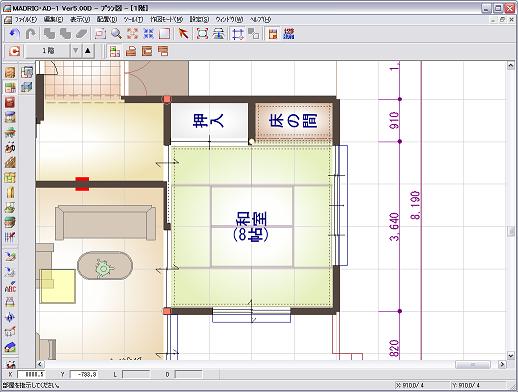Open the ツール(T) menu
The height and width of the screenshot is (392, 518).
[x=133, y=19]
